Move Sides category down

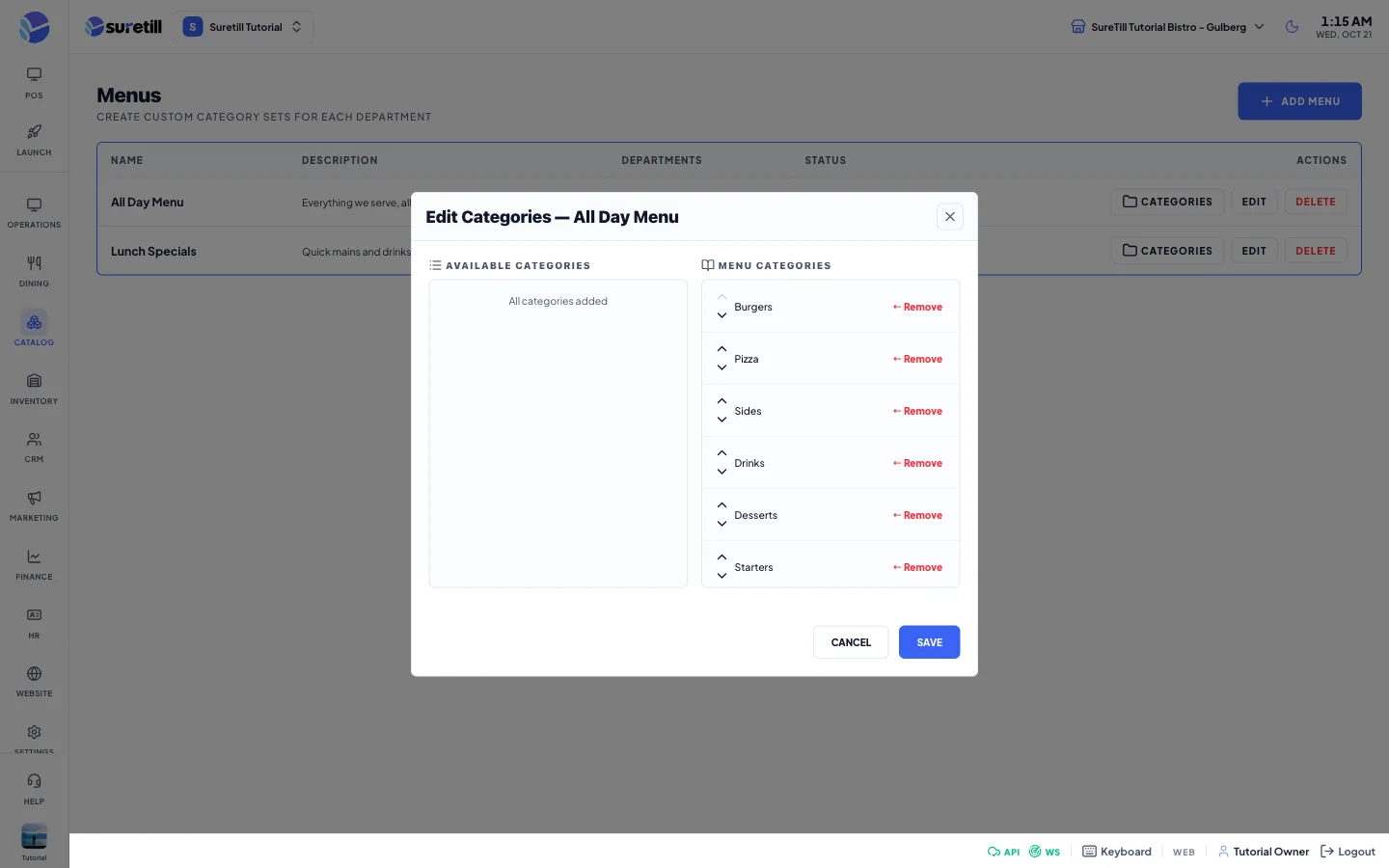click(x=722, y=420)
